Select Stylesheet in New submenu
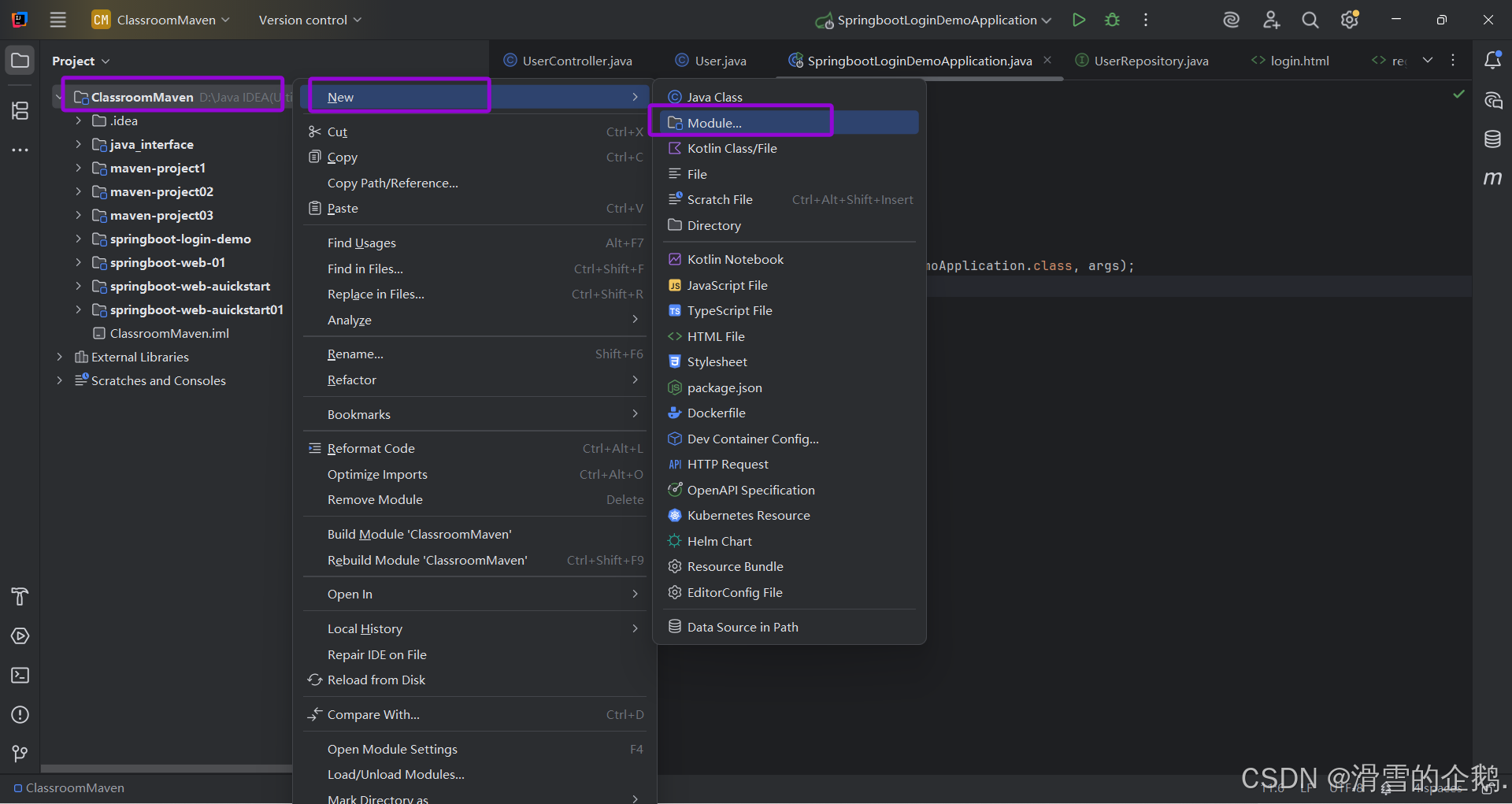The width and height of the screenshot is (1512, 804). [789, 361]
